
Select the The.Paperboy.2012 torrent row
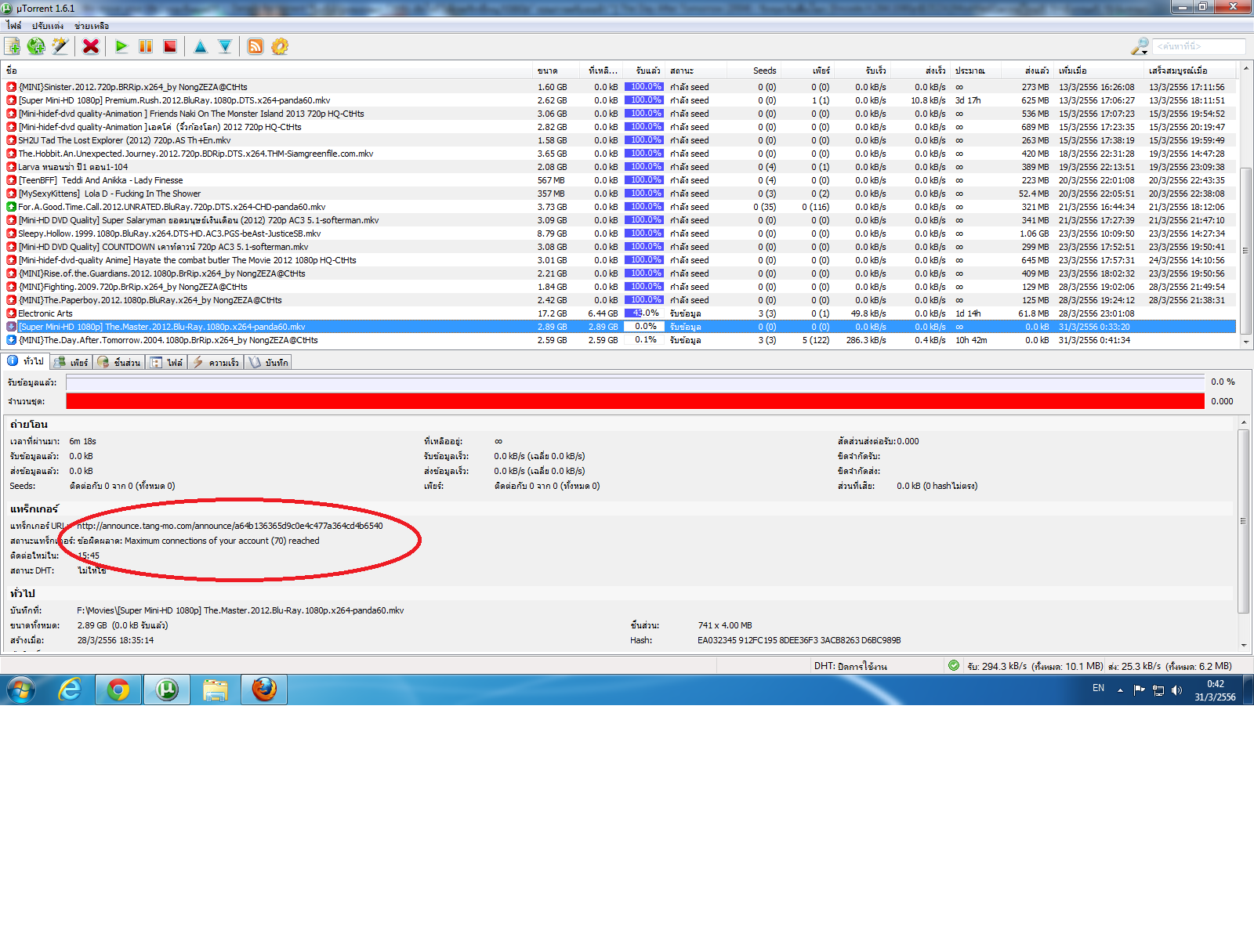(619, 300)
